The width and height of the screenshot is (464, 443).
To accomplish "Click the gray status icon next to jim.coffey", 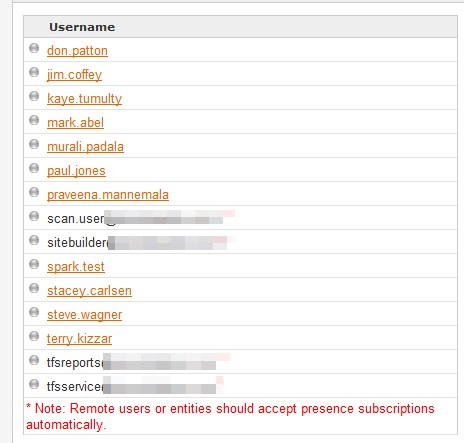I will (x=34, y=72).
